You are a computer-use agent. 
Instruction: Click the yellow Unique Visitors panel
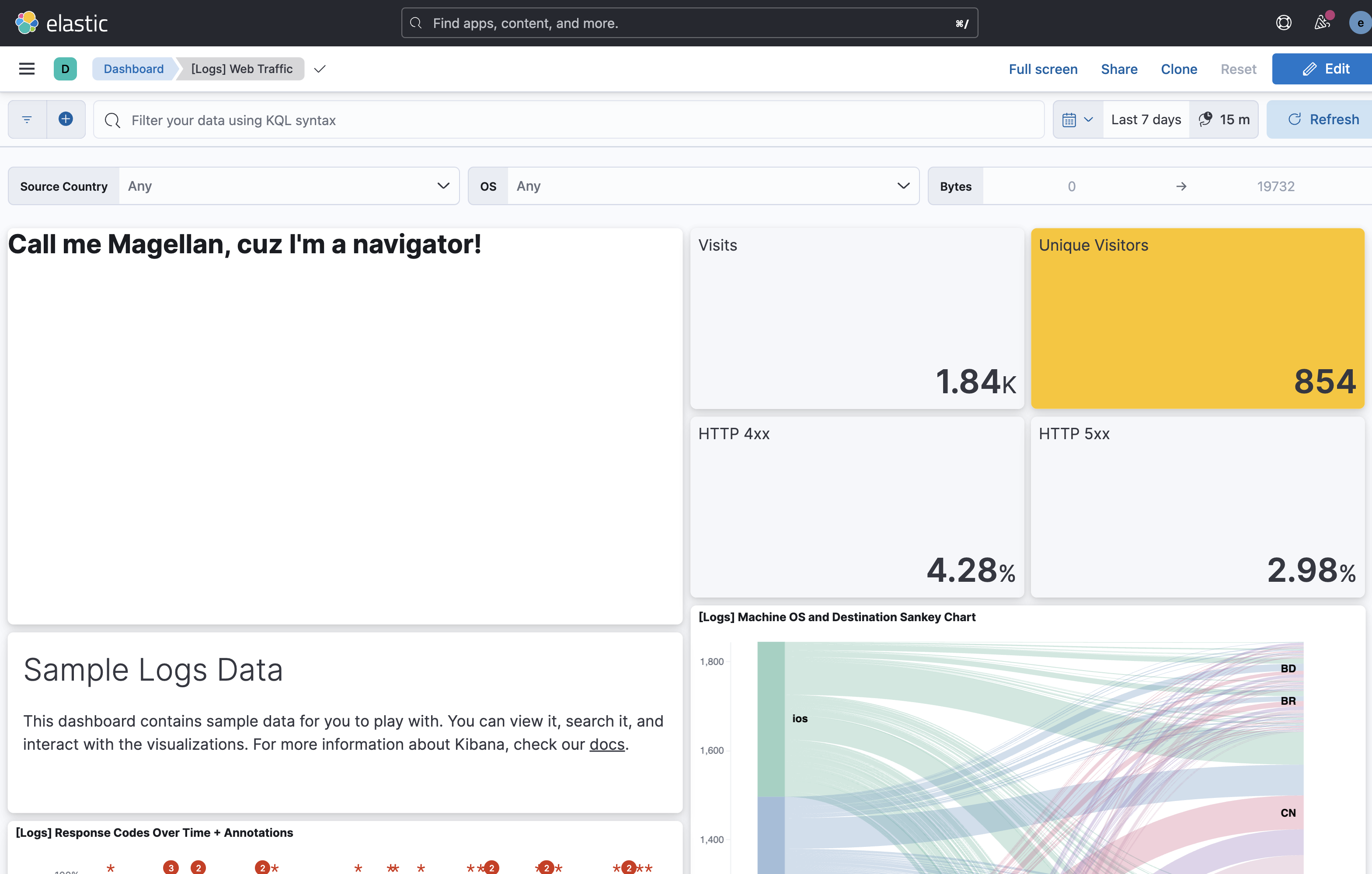[x=1197, y=318]
